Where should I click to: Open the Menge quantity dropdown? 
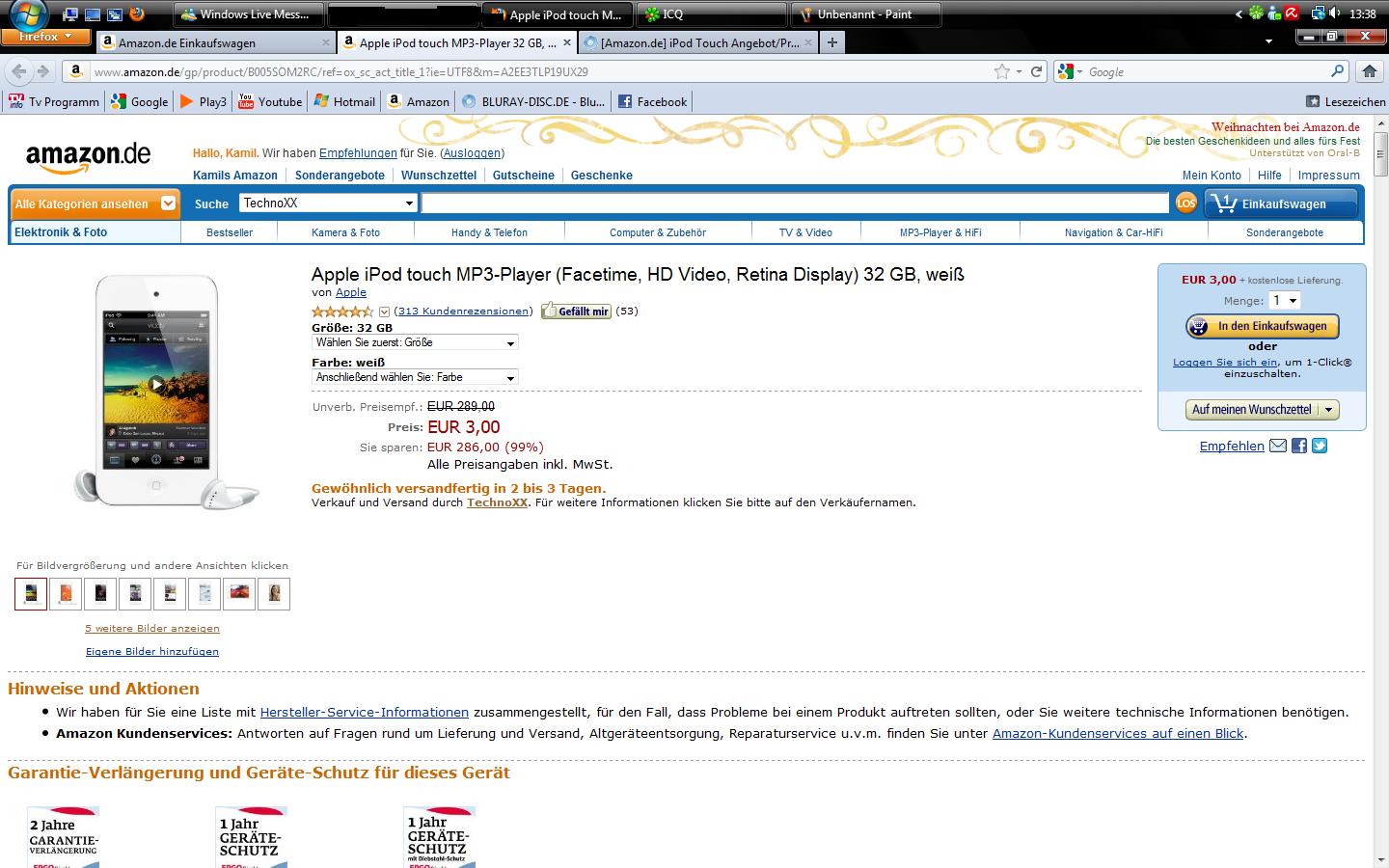pos(1284,301)
